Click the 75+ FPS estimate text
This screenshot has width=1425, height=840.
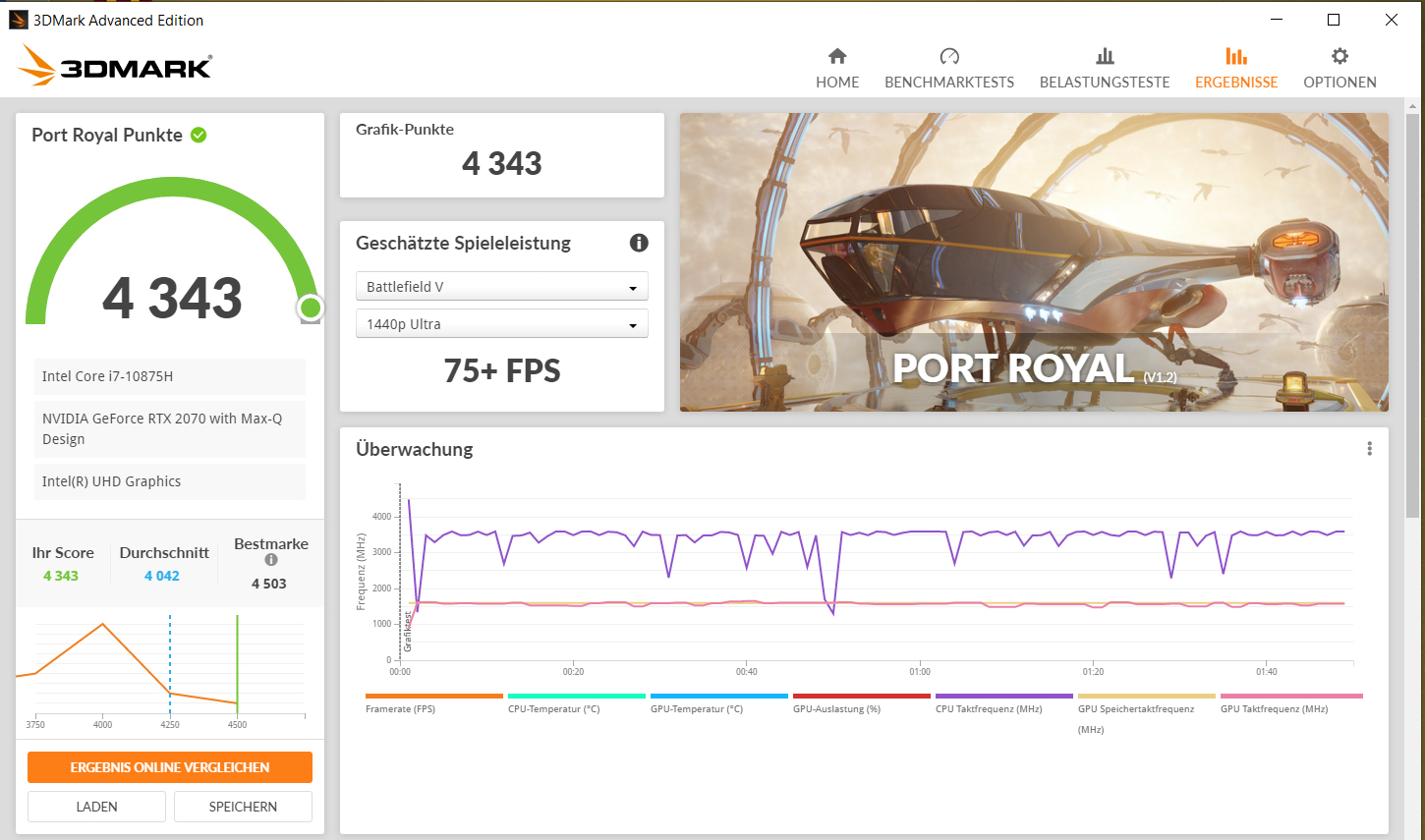502,370
